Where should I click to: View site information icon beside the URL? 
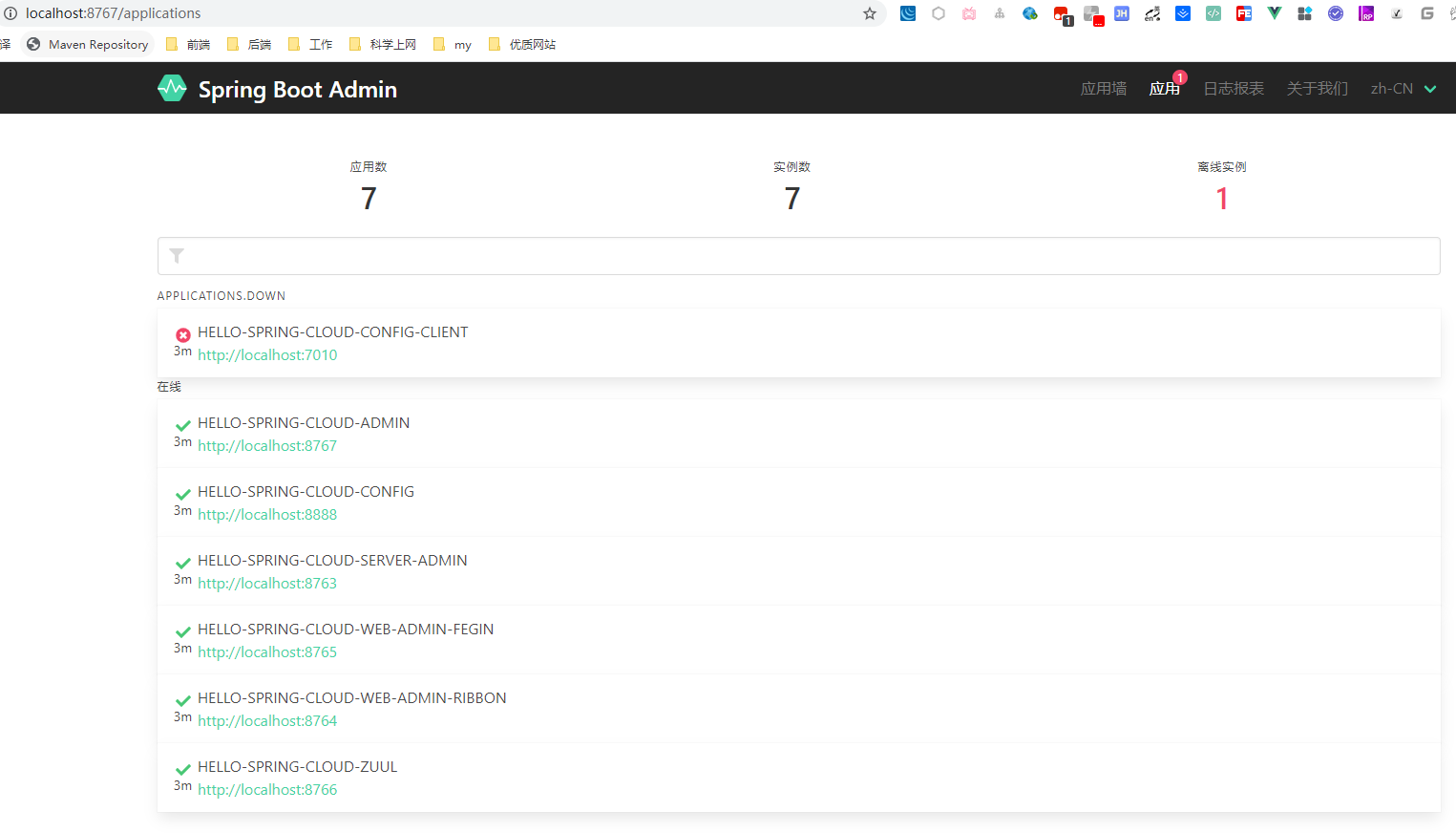tap(11, 13)
